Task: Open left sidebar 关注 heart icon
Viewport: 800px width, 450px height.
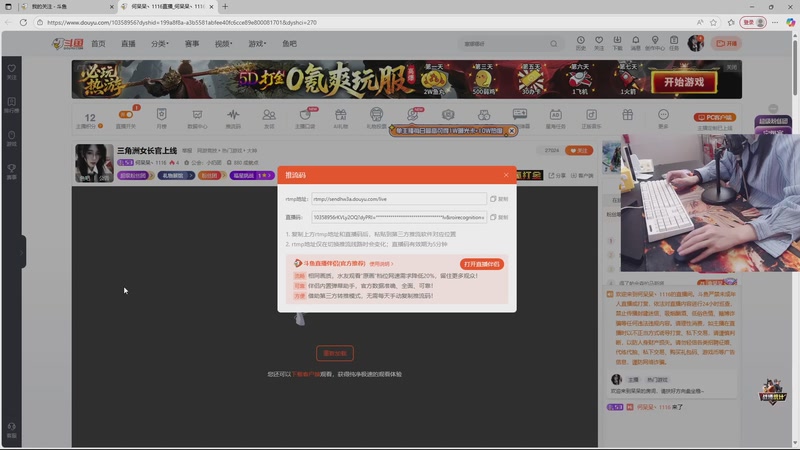Action: click(x=11, y=72)
